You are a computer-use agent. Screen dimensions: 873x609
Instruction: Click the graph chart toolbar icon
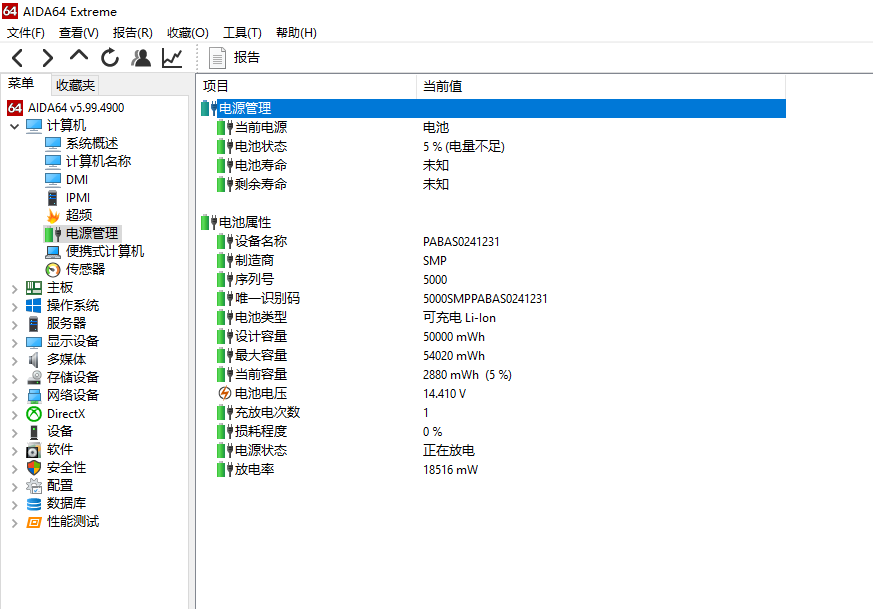172,58
